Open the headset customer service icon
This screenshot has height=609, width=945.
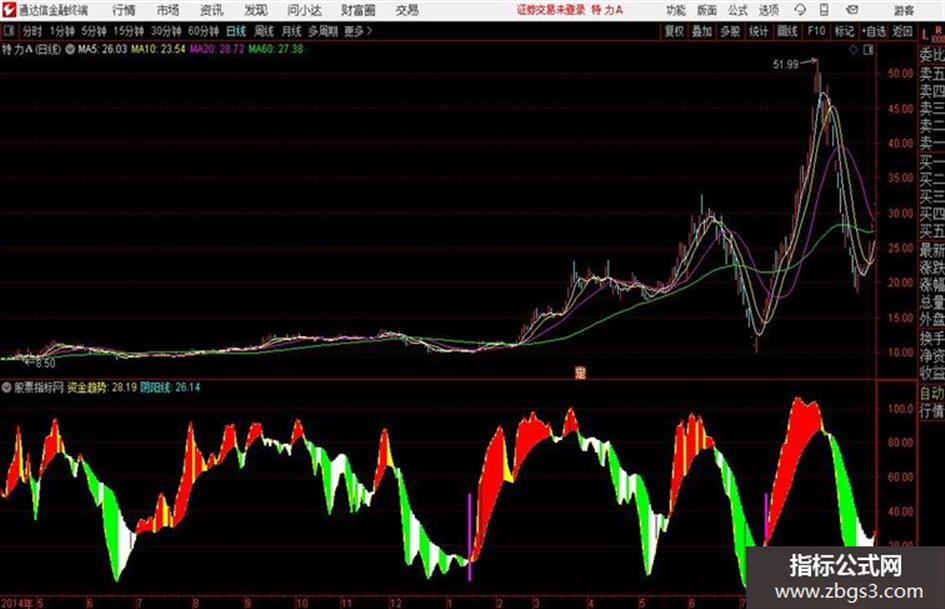point(800,10)
